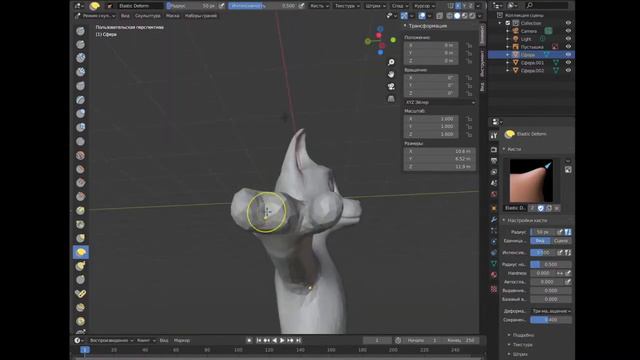This screenshot has height=360, width=640.
Task: Open Скульптура menu
Action: click(147, 16)
